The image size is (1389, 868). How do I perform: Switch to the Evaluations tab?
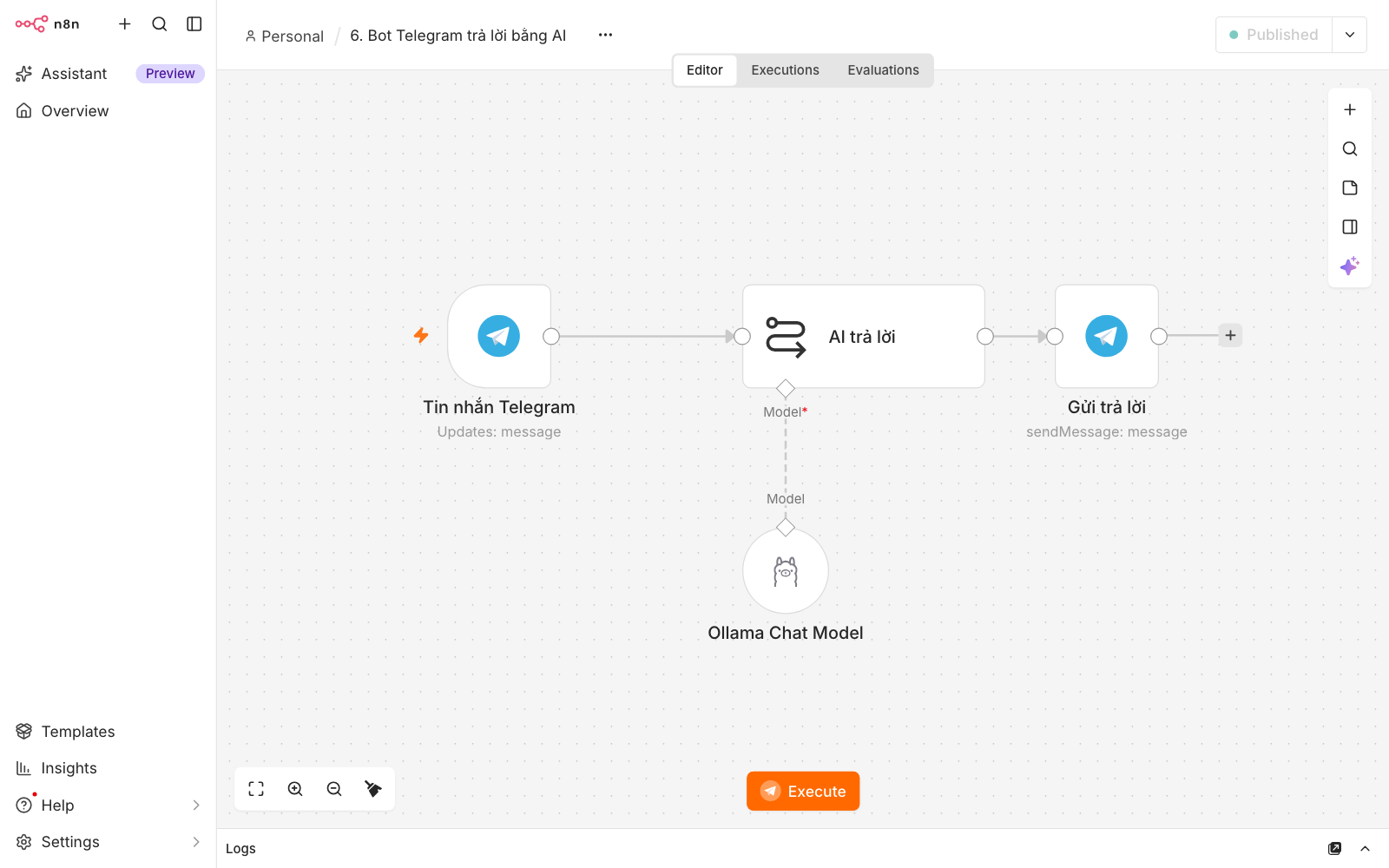coord(883,70)
